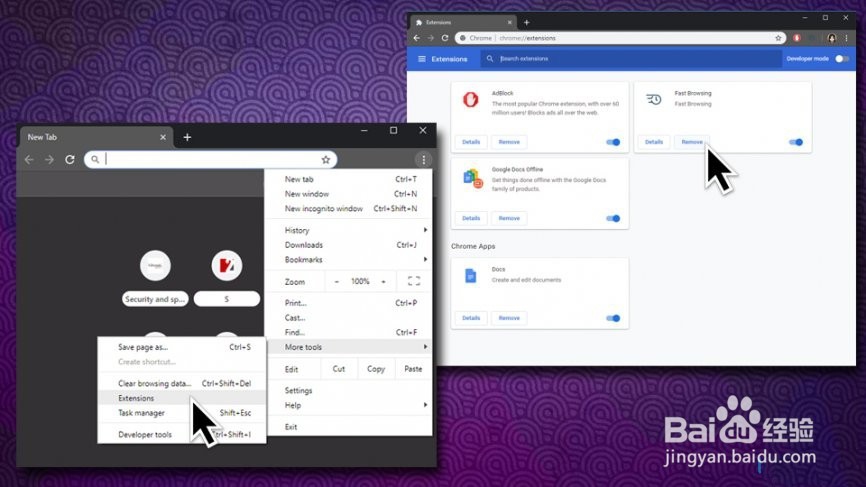Disable the Docs app toggle
Screen dimensions: 866x487
[613, 318]
